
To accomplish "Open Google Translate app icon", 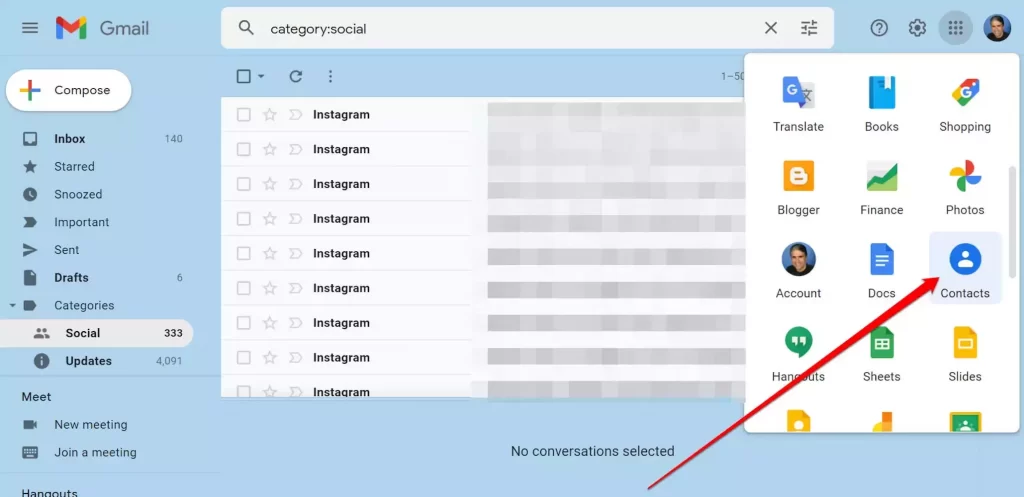I will (x=798, y=101).
